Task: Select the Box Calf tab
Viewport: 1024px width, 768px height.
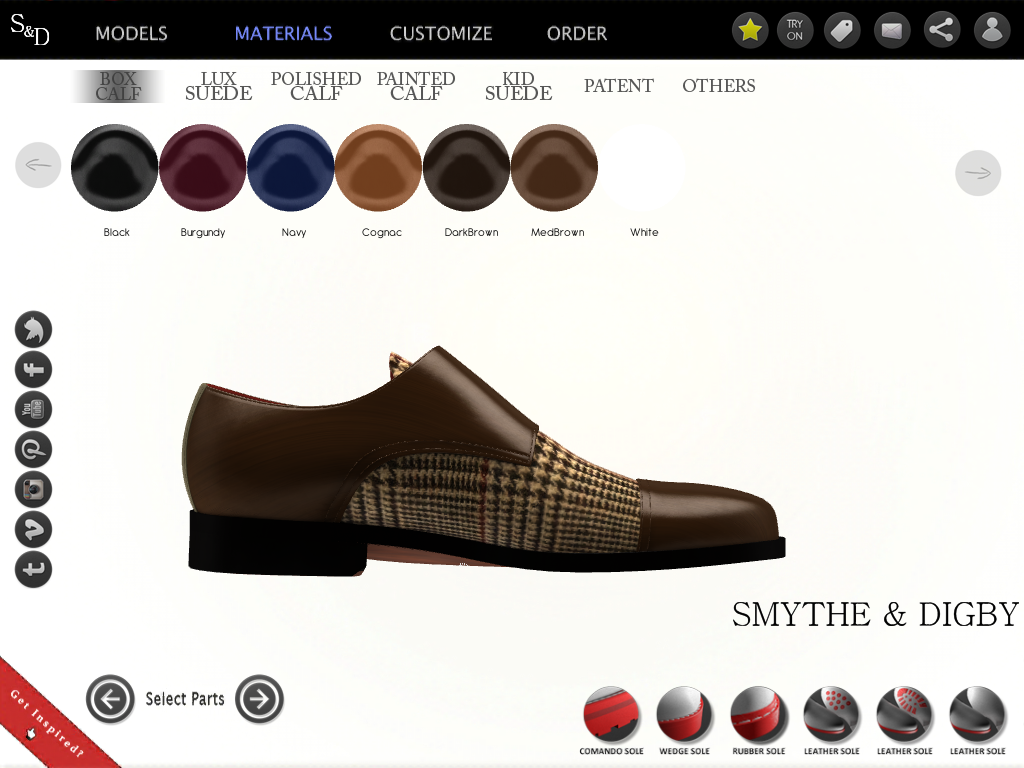Action: pyautogui.click(x=118, y=86)
